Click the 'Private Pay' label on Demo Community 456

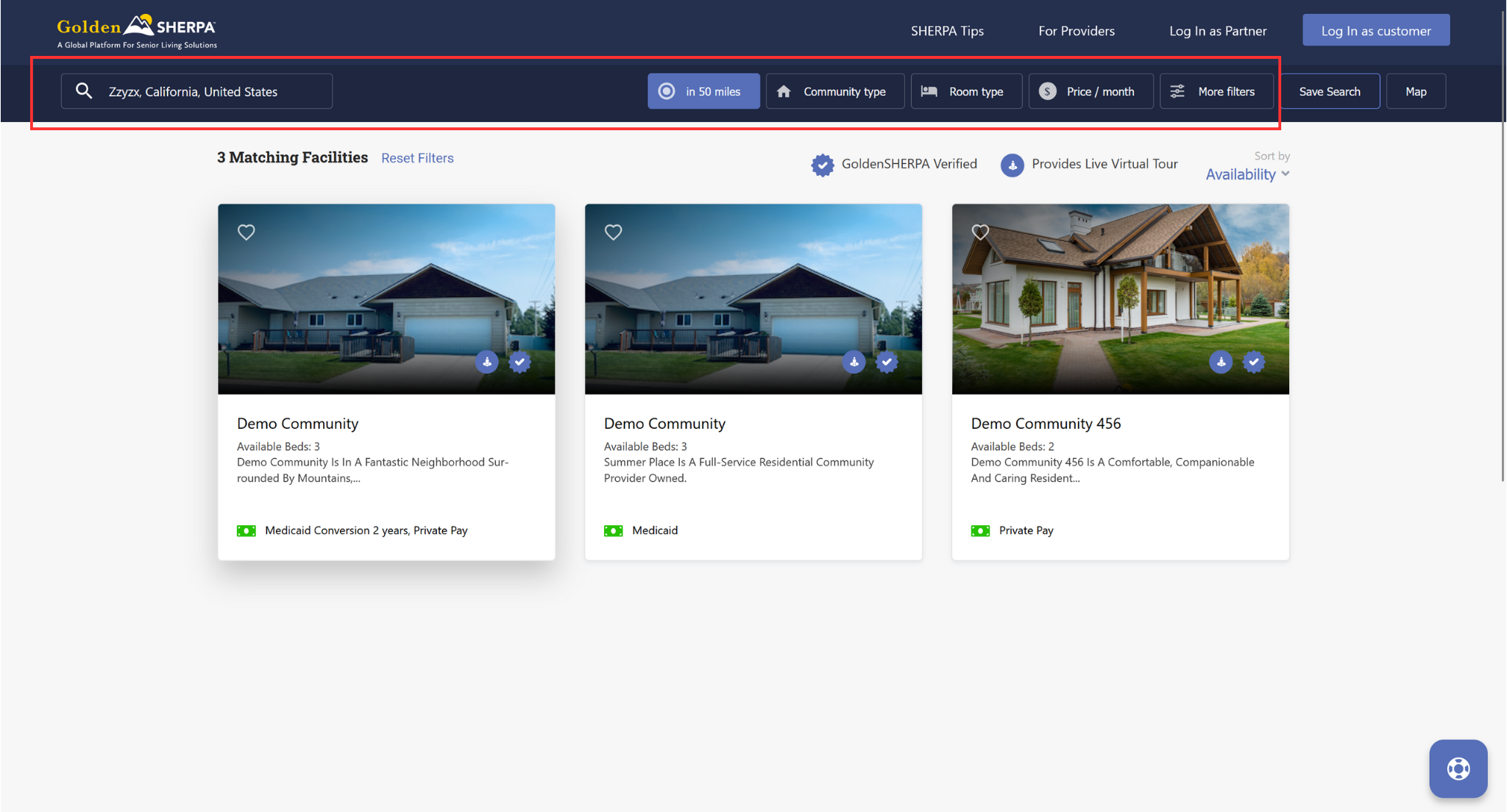(x=1026, y=530)
